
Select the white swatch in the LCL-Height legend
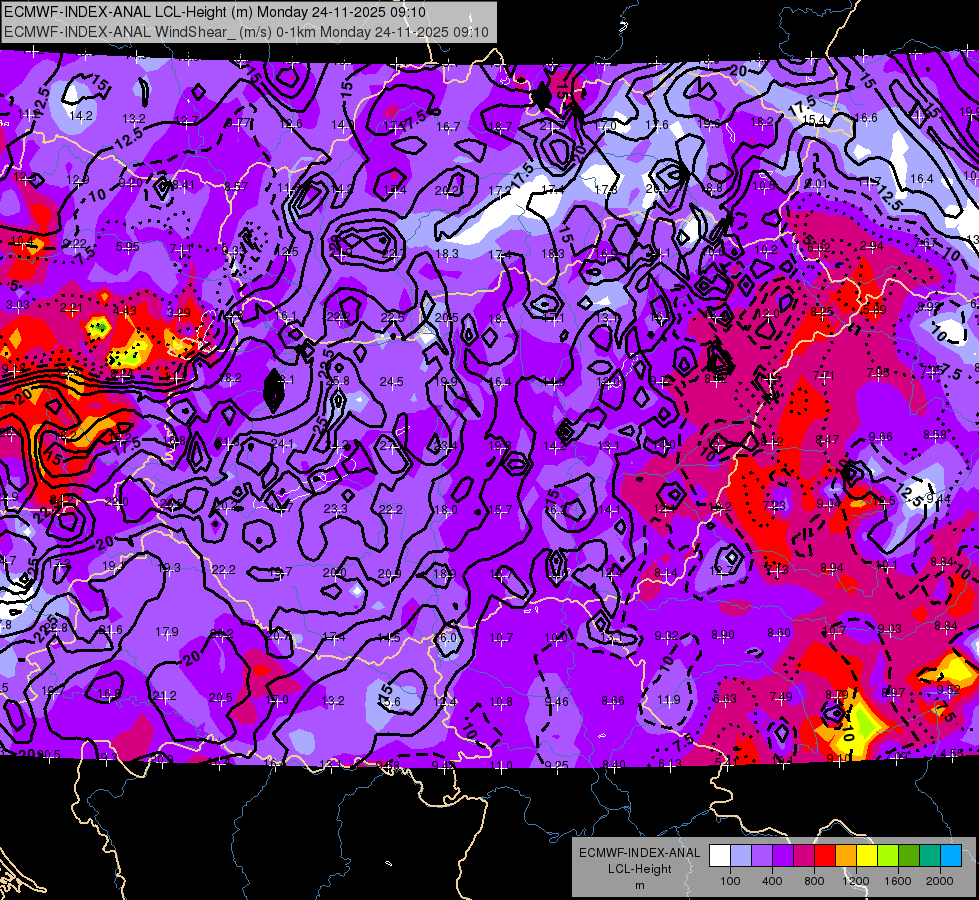(719, 856)
